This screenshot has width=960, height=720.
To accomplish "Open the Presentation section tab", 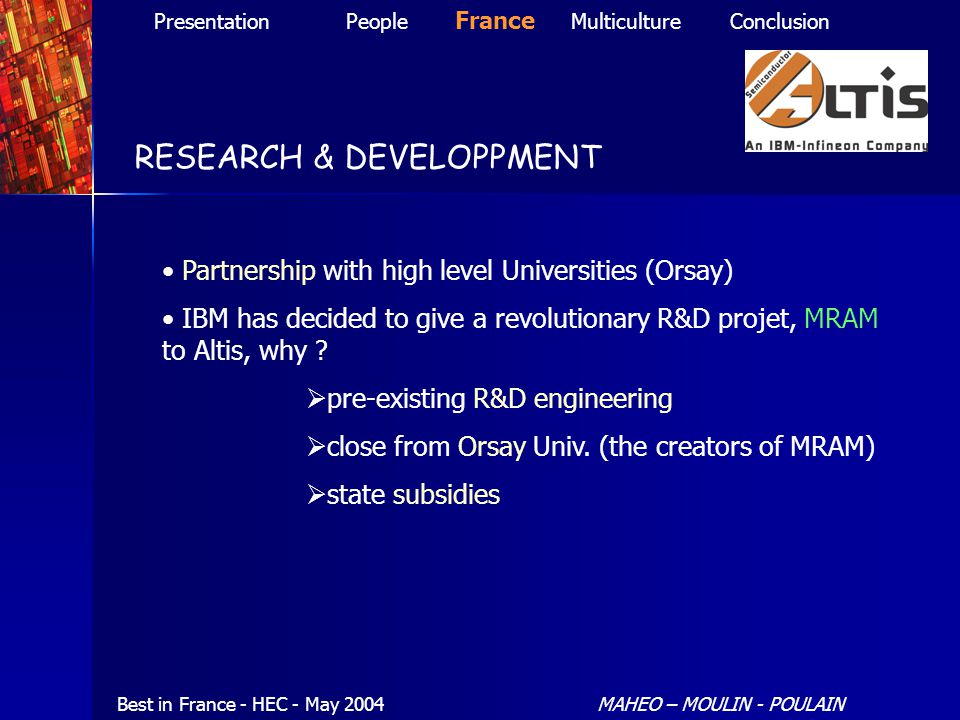I will 211,22.
